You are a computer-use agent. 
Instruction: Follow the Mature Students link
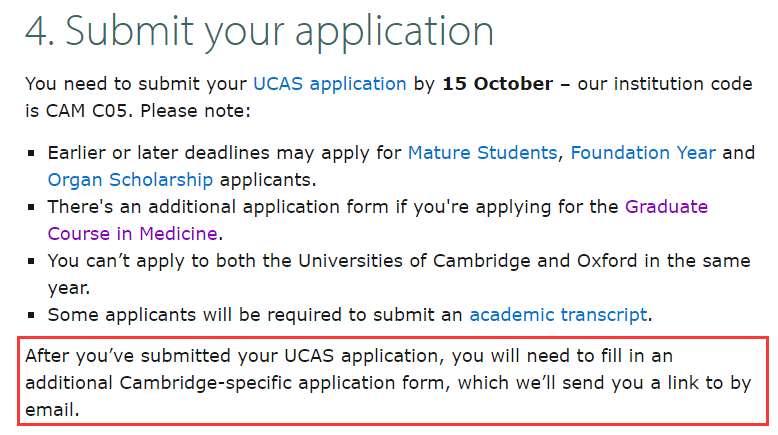(x=481, y=153)
